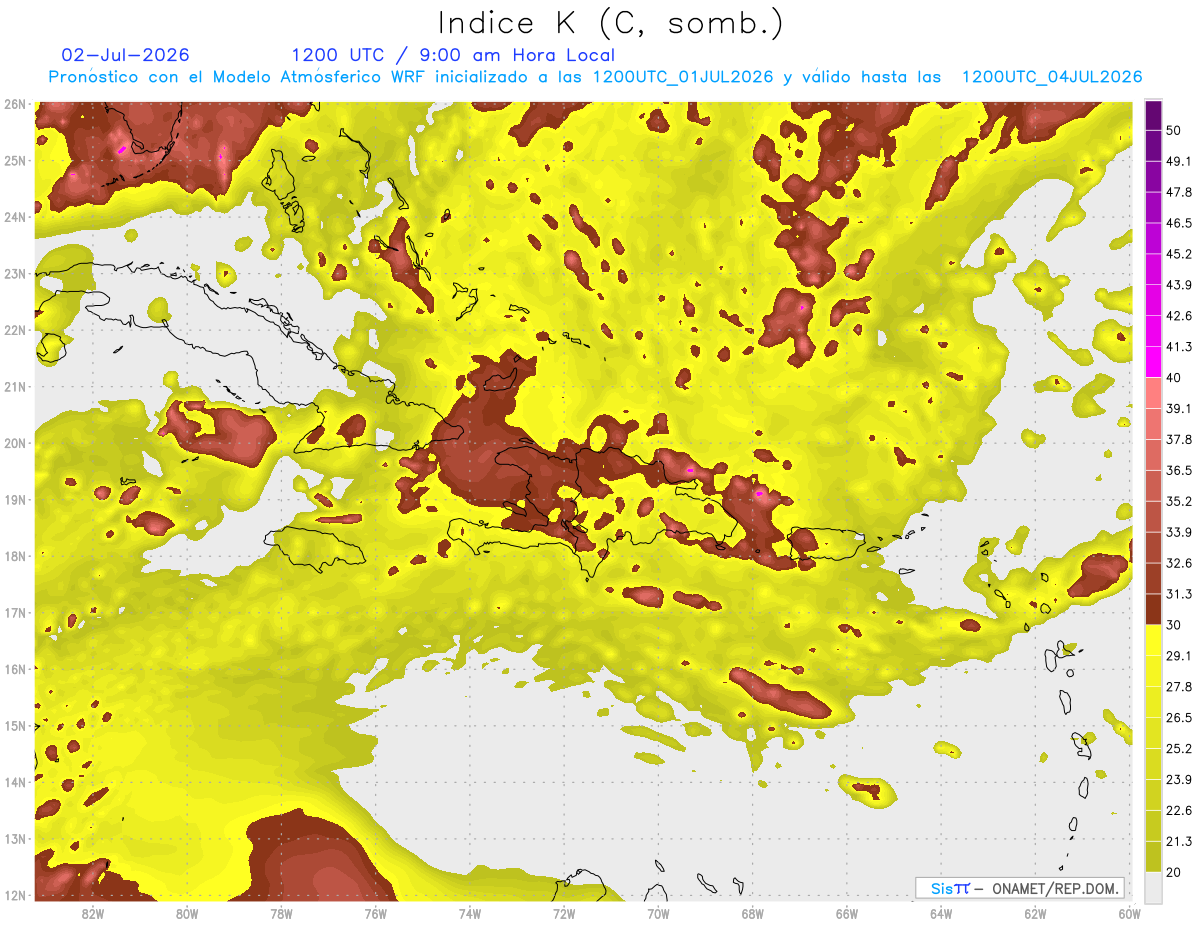1200x927 pixels.
Task: Click color bar value label "37.8"
Action: pyautogui.click(x=1179, y=439)
